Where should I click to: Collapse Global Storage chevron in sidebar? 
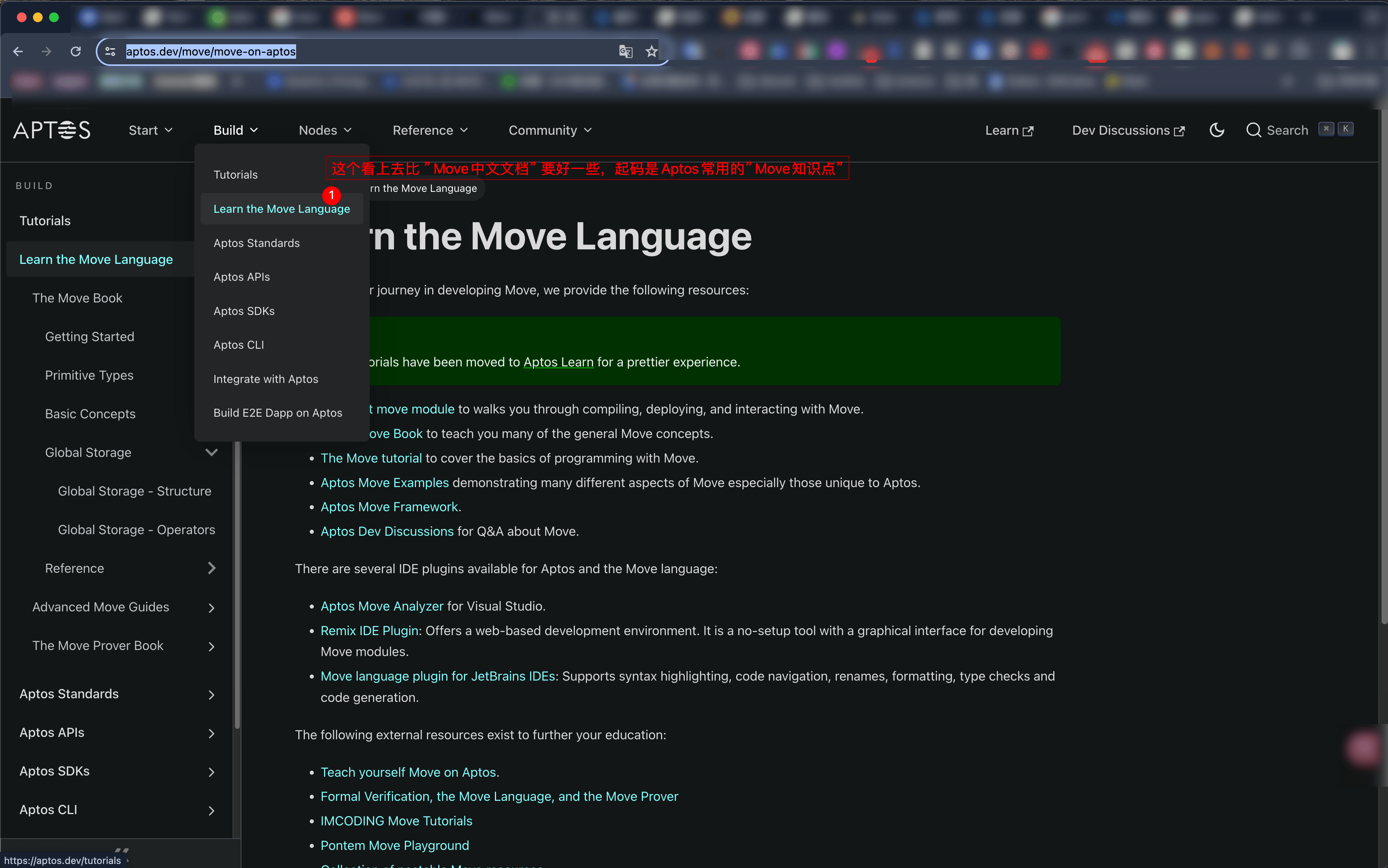coord(211,453)
